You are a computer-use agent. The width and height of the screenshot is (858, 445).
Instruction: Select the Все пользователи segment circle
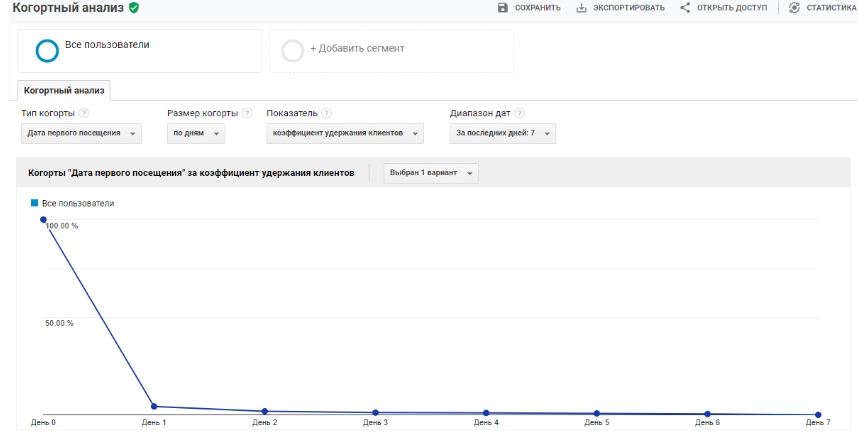[x=47, y=51]
